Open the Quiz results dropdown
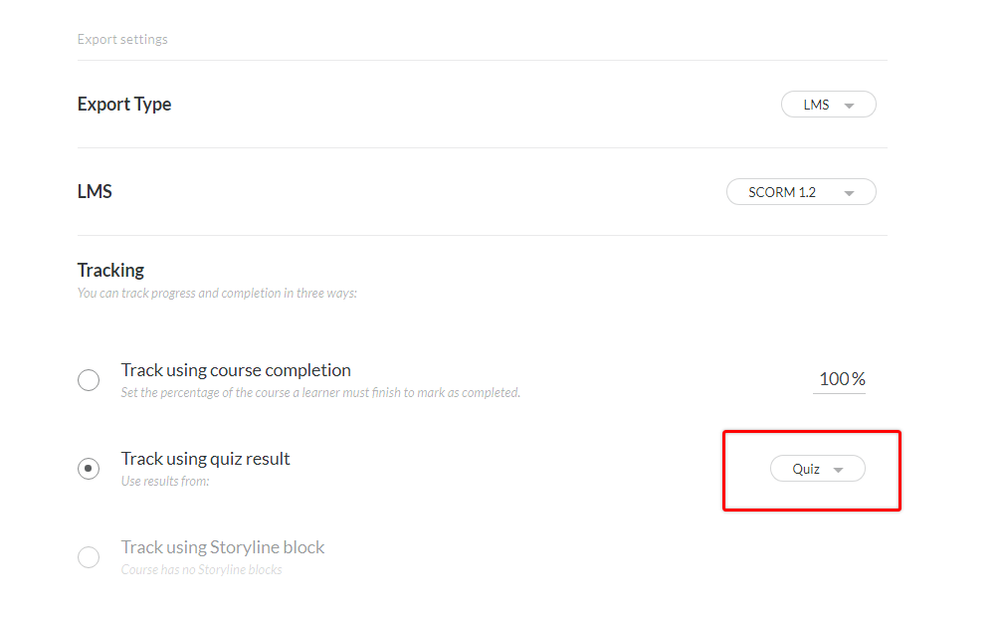The image size is (999, 633). [816, 469]
